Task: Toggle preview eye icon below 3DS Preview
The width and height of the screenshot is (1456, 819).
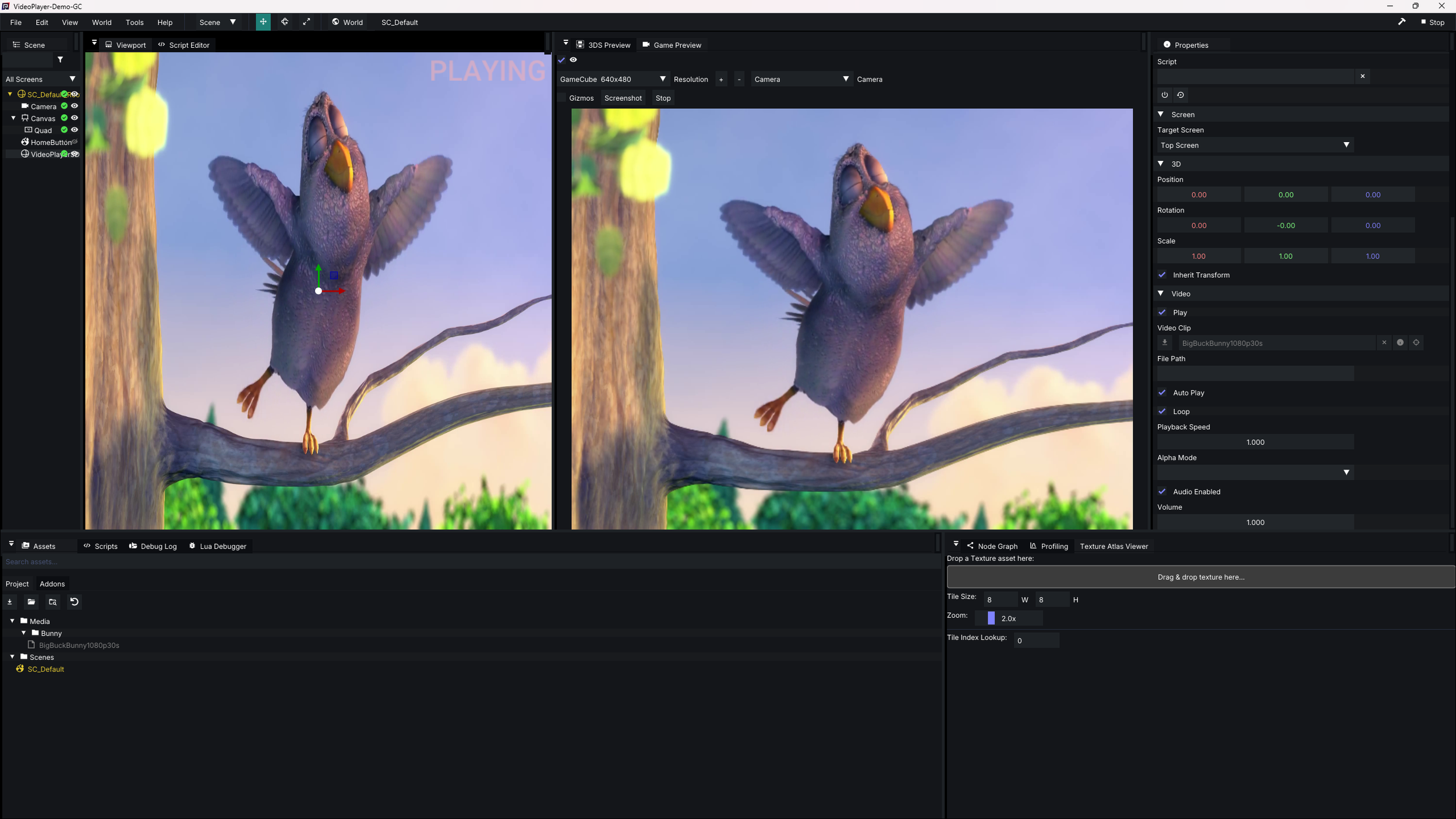Action: 573,59
